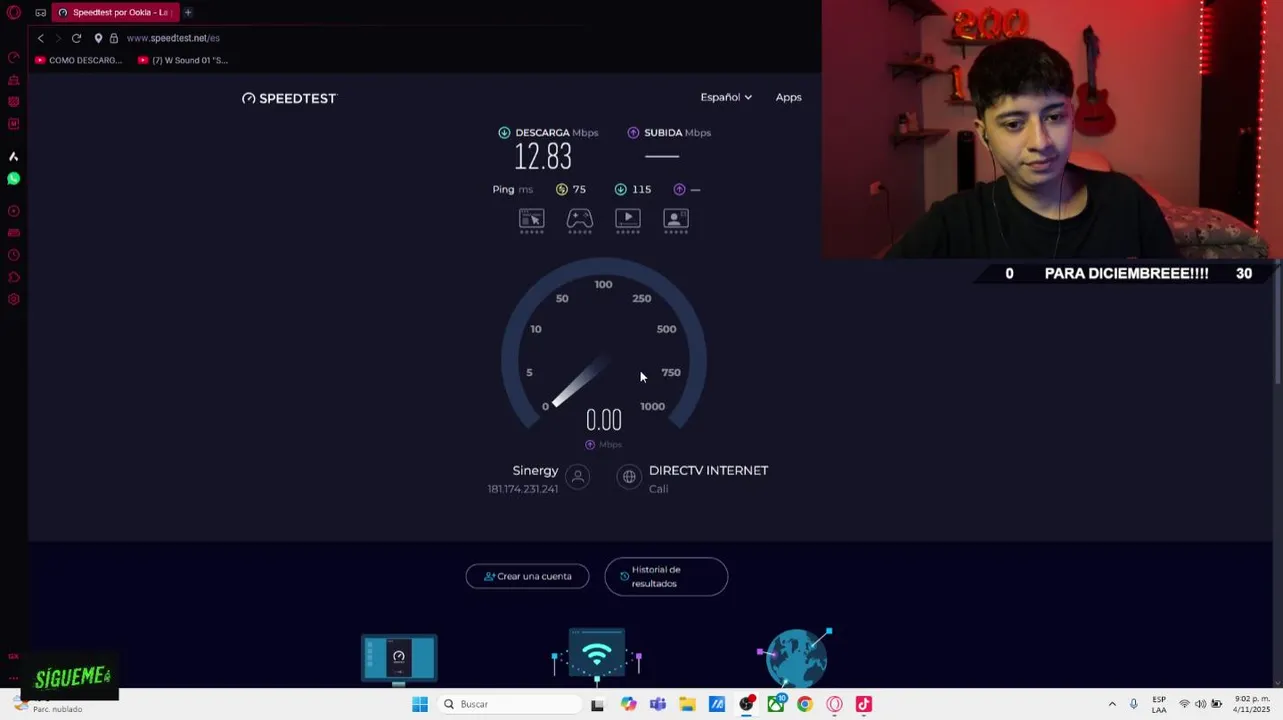
Task: Open the Apps menu item
Action: click(x=789, y=97)
